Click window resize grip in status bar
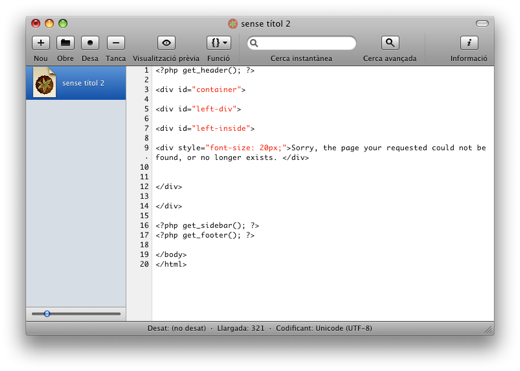The image size is (520, 371). pos(488,329)
